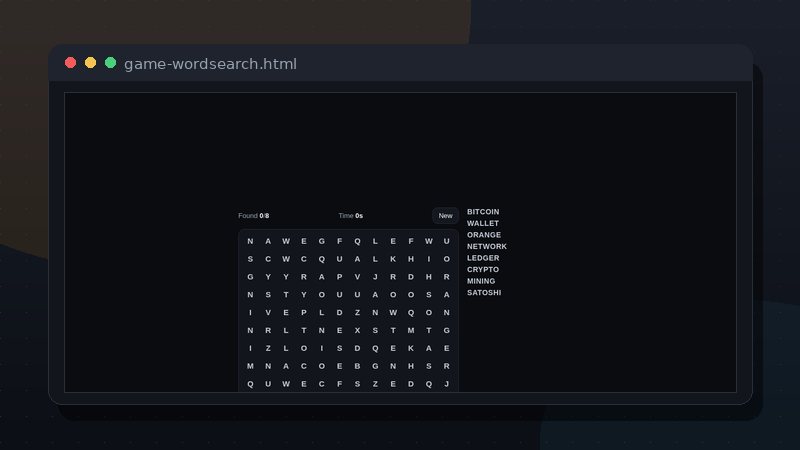
Task: Click letter A in the NAWEGF row
Action: click(x=268, y=241)
